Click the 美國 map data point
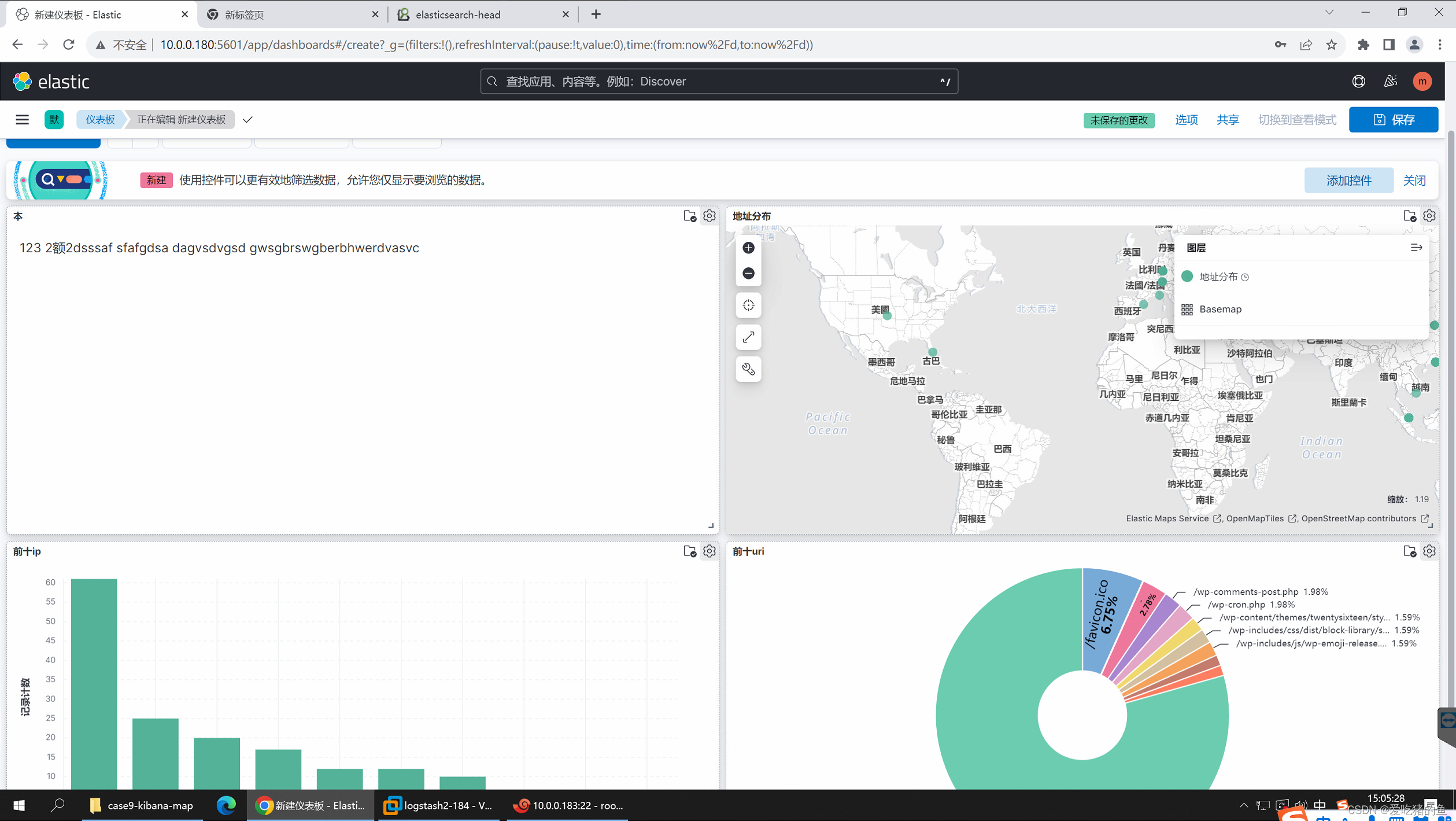This screenshot has height=821, width=1456. 887,316
